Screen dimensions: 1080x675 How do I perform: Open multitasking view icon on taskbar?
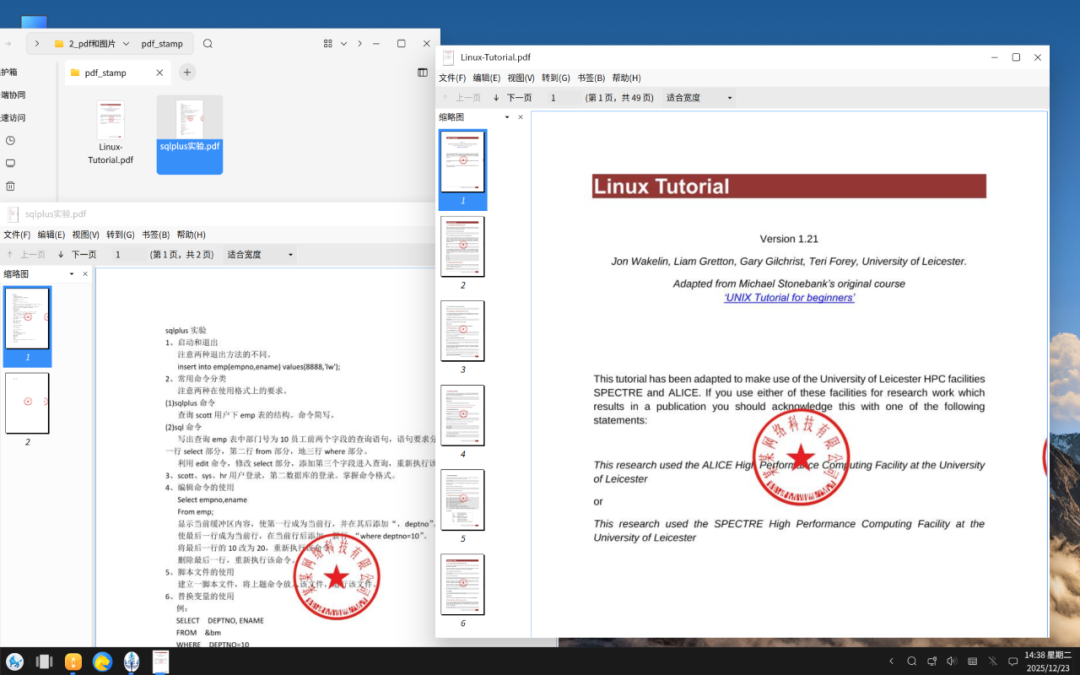coord(44,661)
